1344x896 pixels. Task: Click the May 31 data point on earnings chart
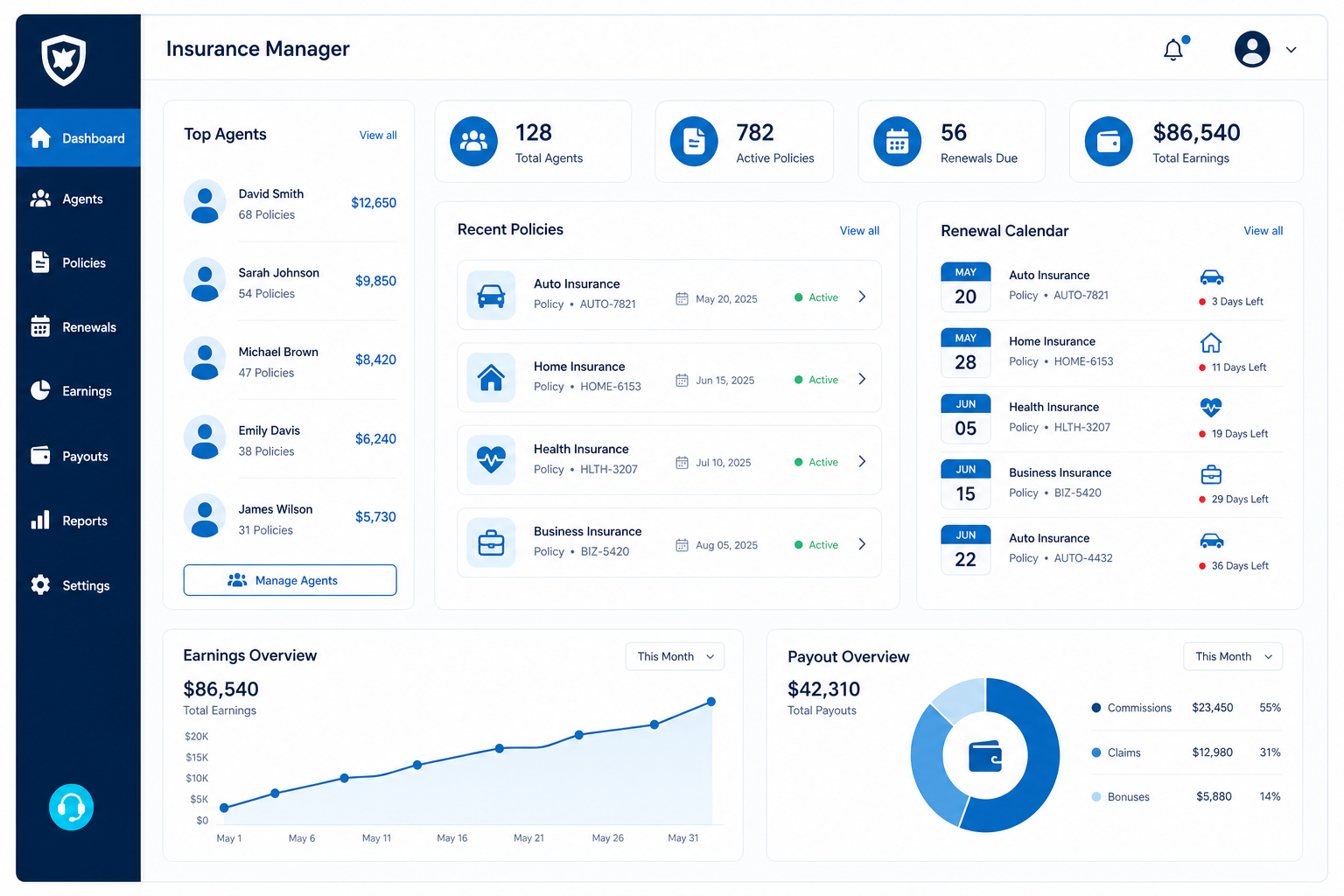pos(711,702)
